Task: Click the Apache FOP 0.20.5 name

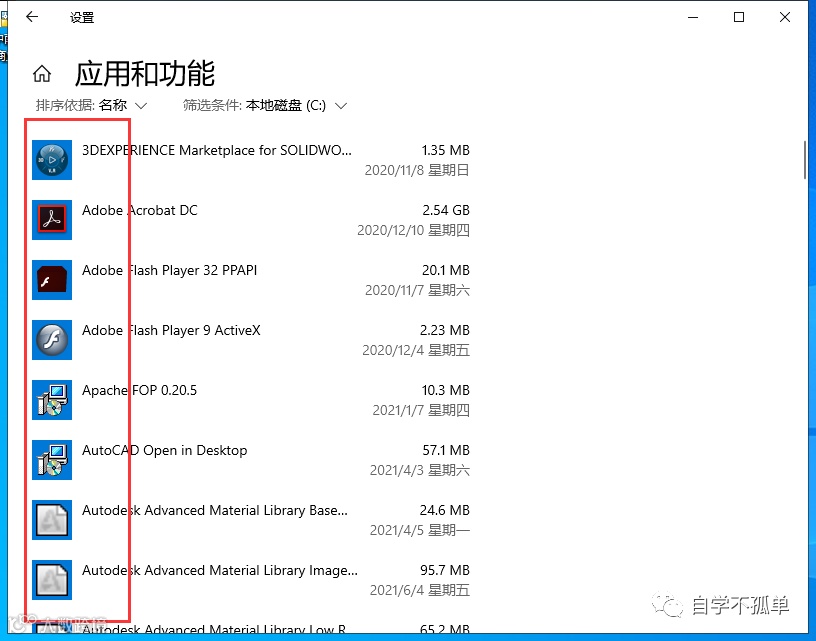Action: [x=139, y=390]
